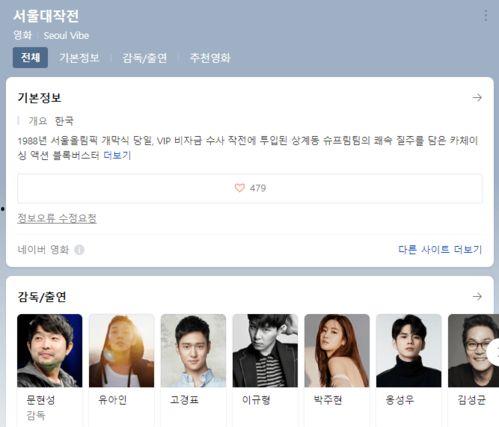
Task: Click the heart icon with 479 likes
Action: (239, 188)
